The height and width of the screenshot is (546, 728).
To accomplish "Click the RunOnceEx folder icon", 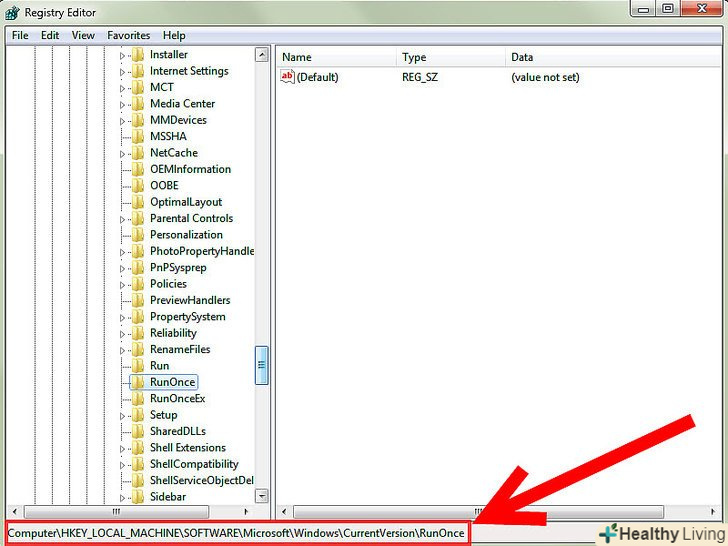I will click(x=138, y=399).
